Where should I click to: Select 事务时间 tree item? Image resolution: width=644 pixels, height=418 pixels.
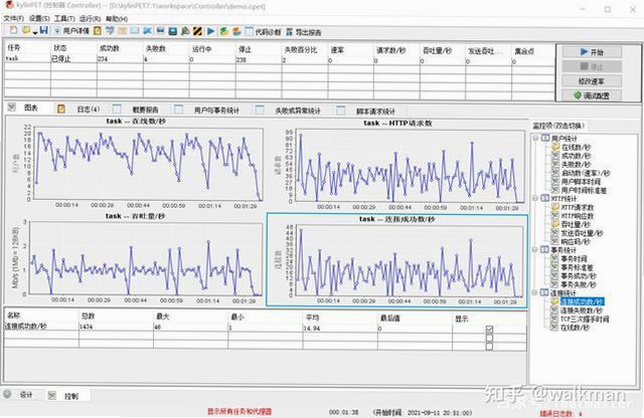[x=574, y=259]
